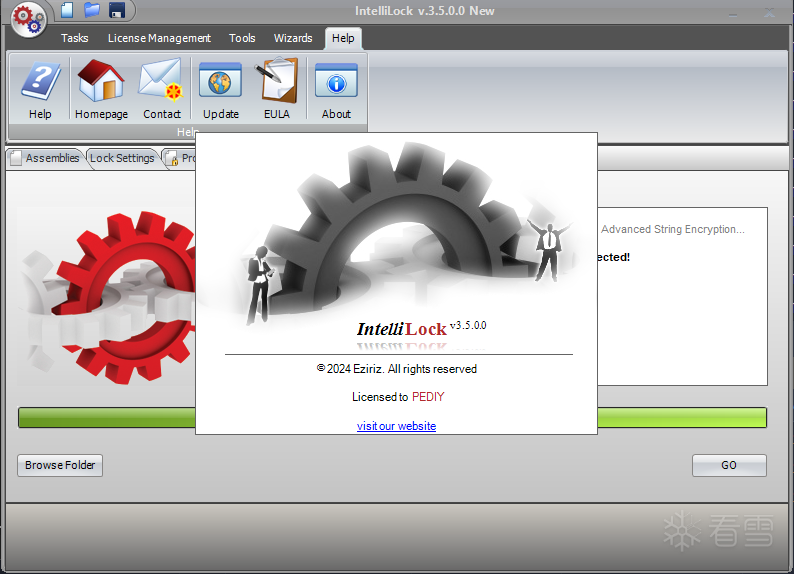Open the Tasks menu tab
Screen dimensions: 794x574
click(74, 38)
